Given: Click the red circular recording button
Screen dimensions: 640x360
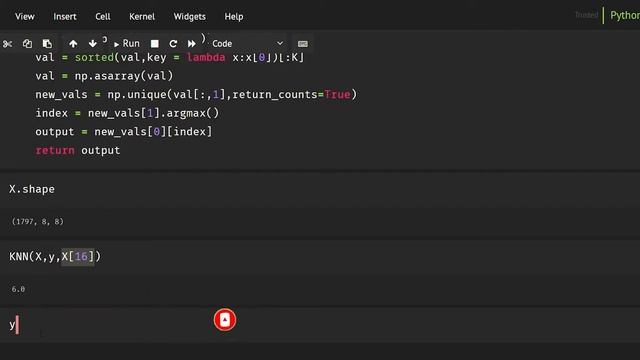Looking at the screenshot, I should pos(225,320).
